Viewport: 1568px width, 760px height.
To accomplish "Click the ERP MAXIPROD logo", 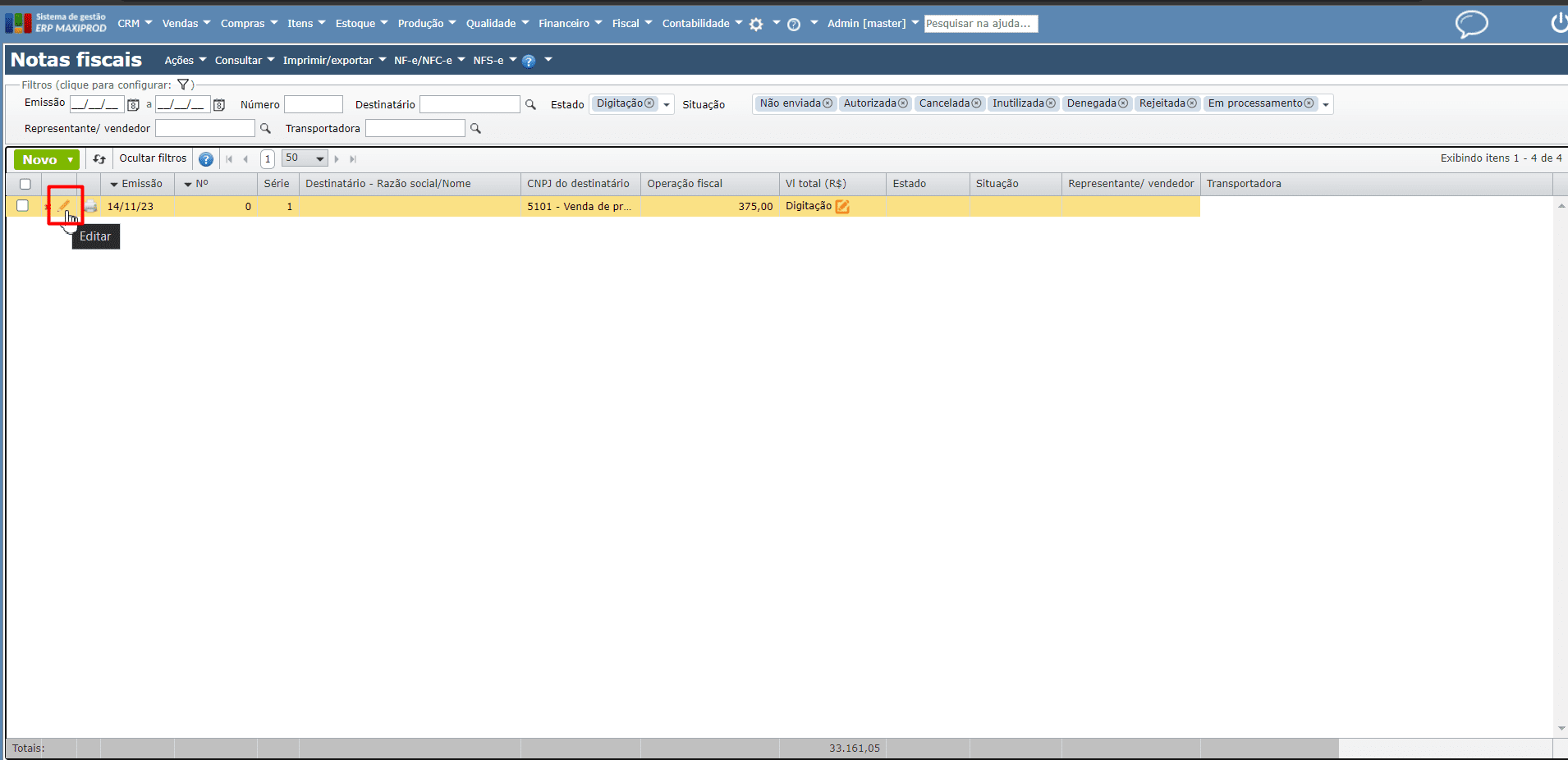I will click(x=56, y=23).
